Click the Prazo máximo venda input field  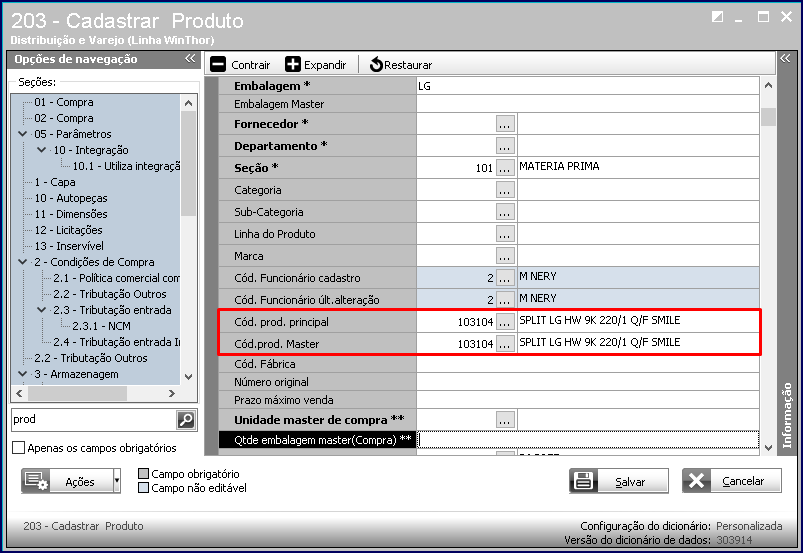[588, 400]
